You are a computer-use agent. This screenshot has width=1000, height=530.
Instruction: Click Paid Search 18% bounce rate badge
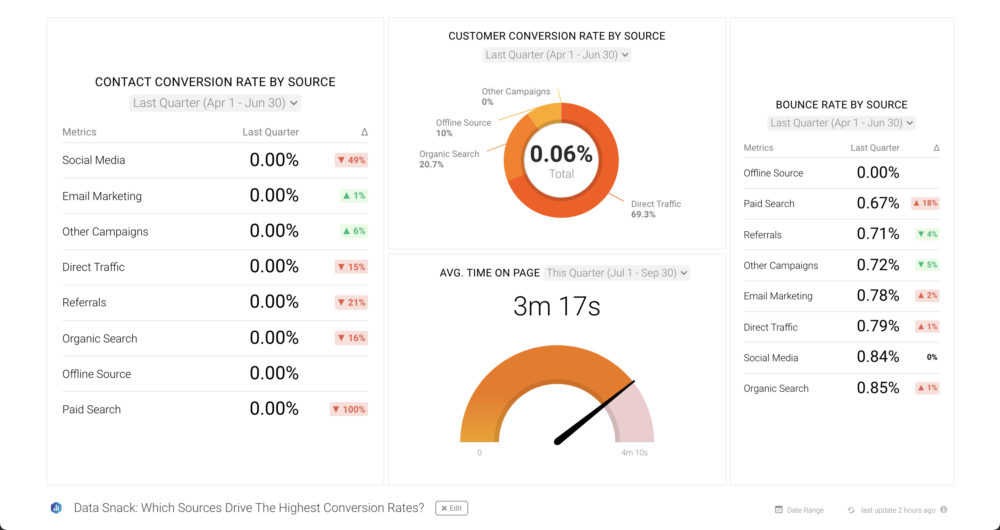pyautogui.click(x=924, y=204)
